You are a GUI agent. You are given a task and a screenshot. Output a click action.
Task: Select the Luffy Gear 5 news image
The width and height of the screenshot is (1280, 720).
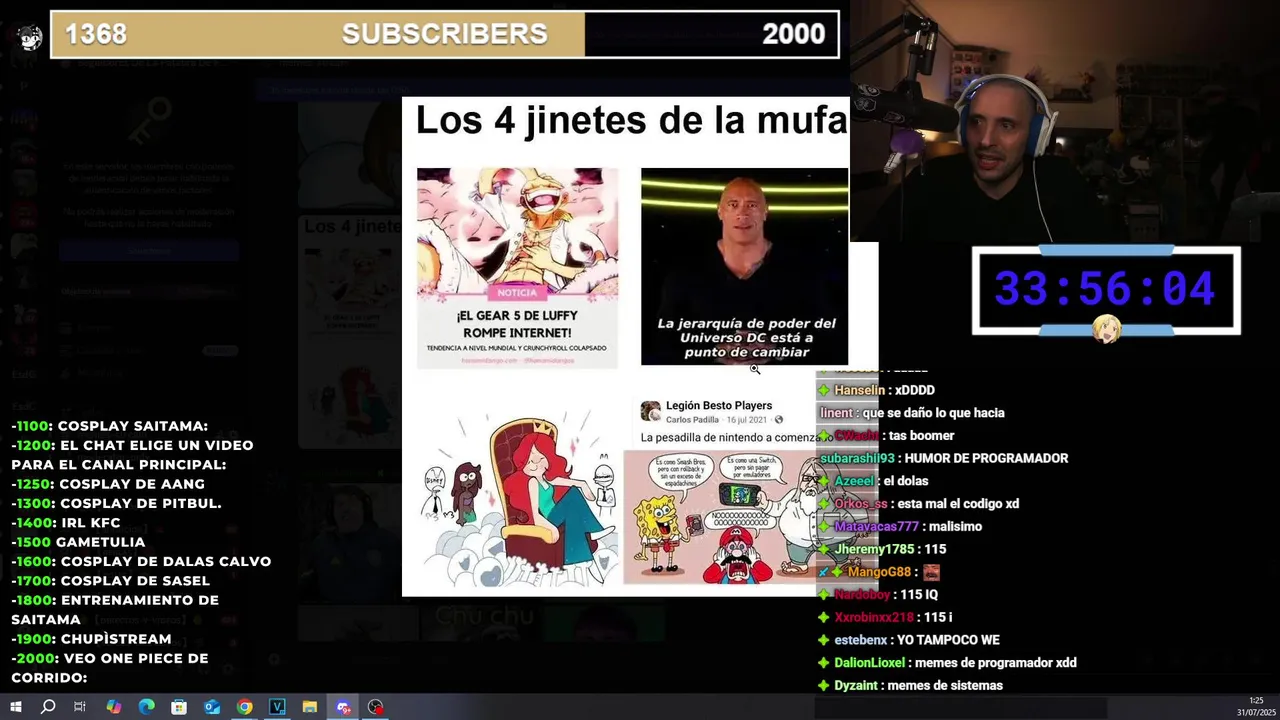coord(517,268)
